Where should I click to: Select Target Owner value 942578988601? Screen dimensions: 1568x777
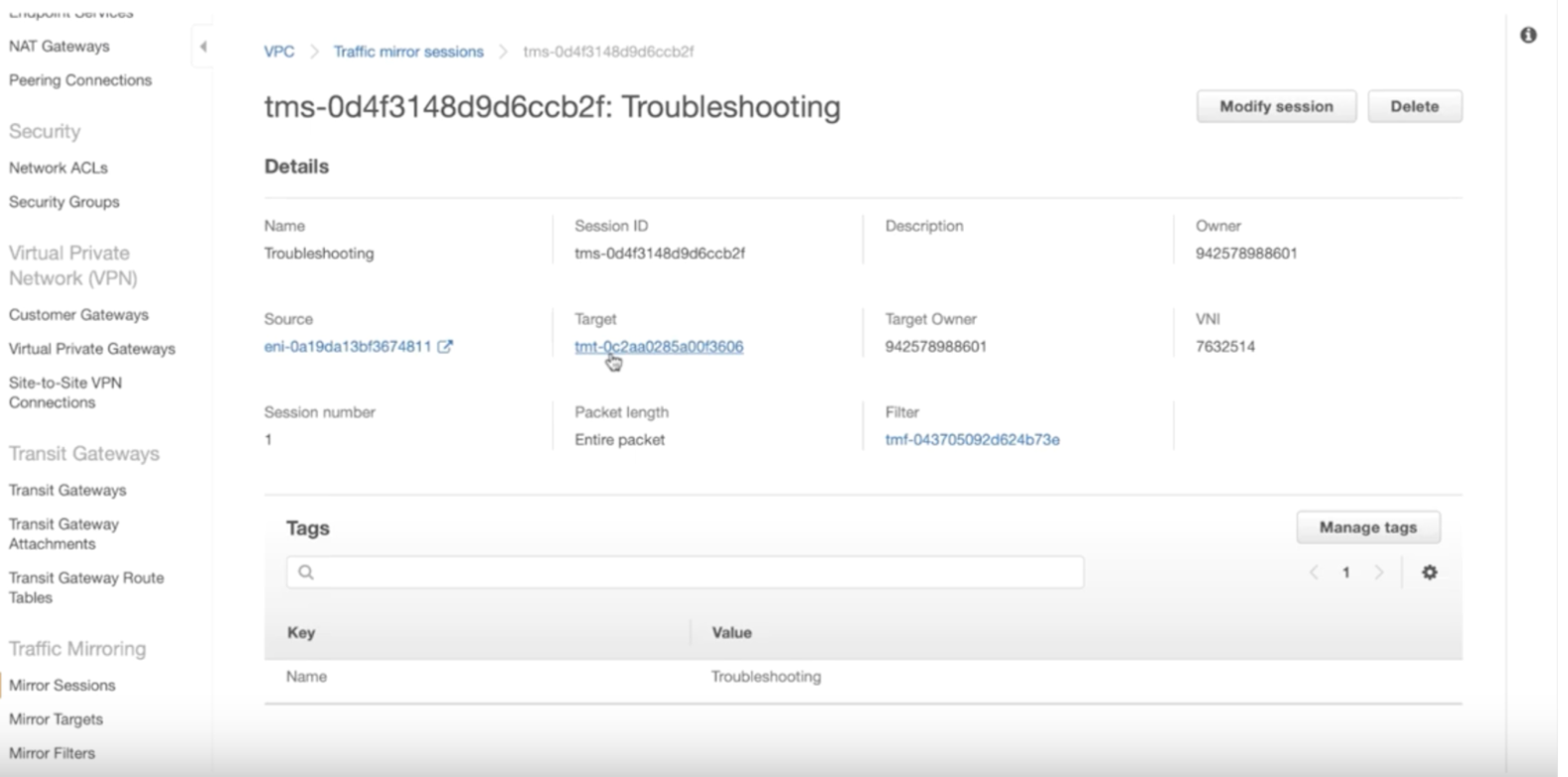936,347
